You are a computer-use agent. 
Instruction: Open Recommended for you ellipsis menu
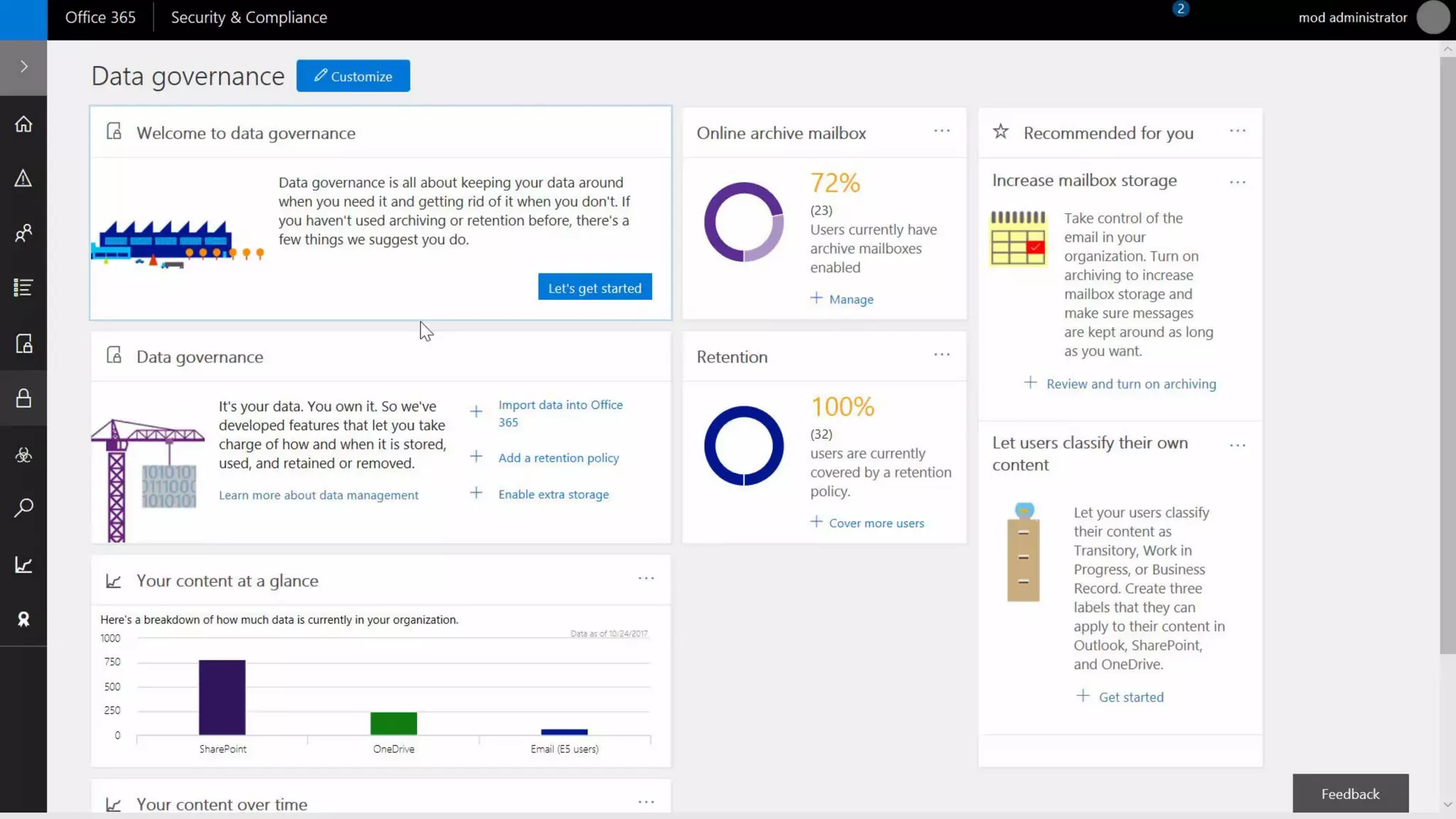point(1238,131)
